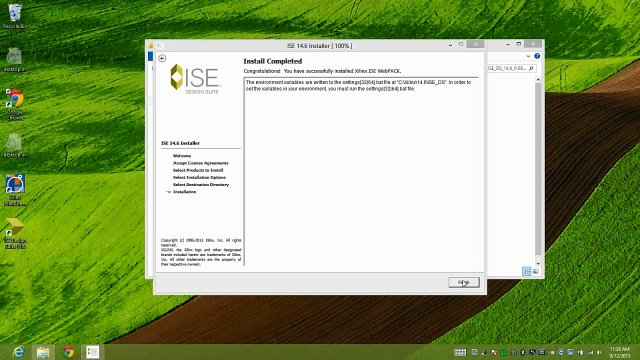Image resolution: width=640 pixels, height=360 pixels.
Task: Expand the Explorer ribbon chevron
Action: point(528,56)
